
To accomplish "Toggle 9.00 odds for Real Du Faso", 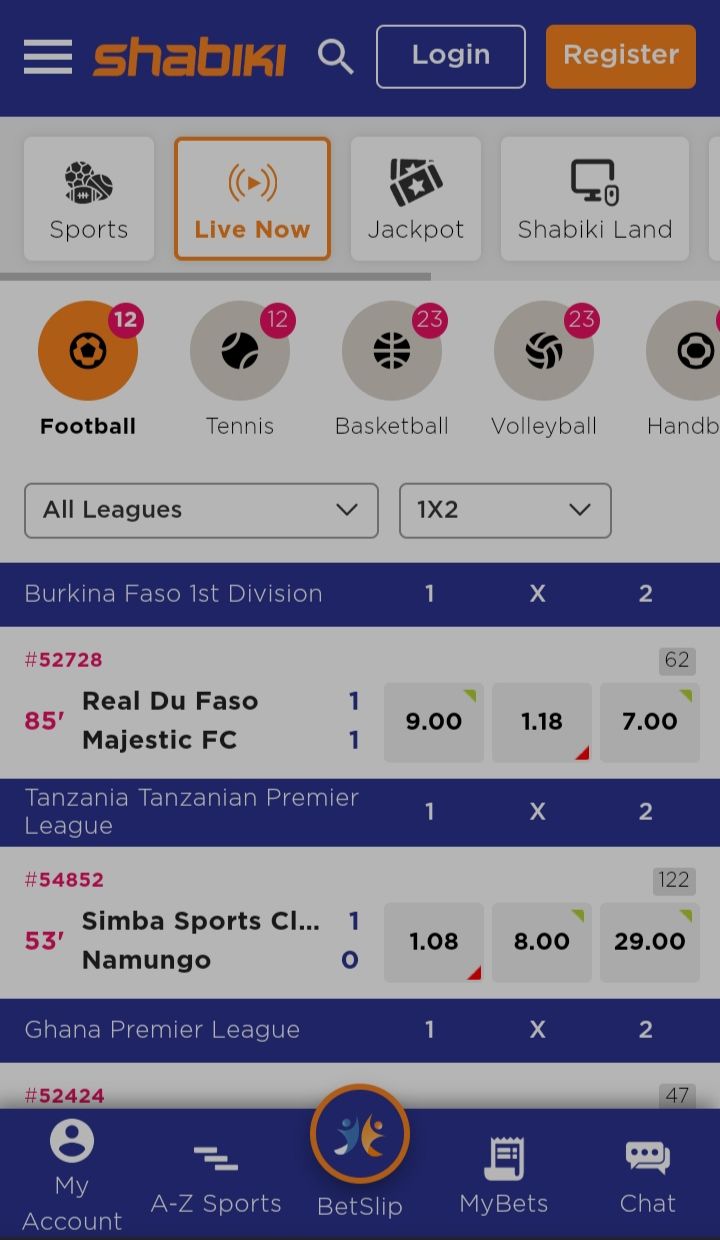I will click(x=434, y=722).
